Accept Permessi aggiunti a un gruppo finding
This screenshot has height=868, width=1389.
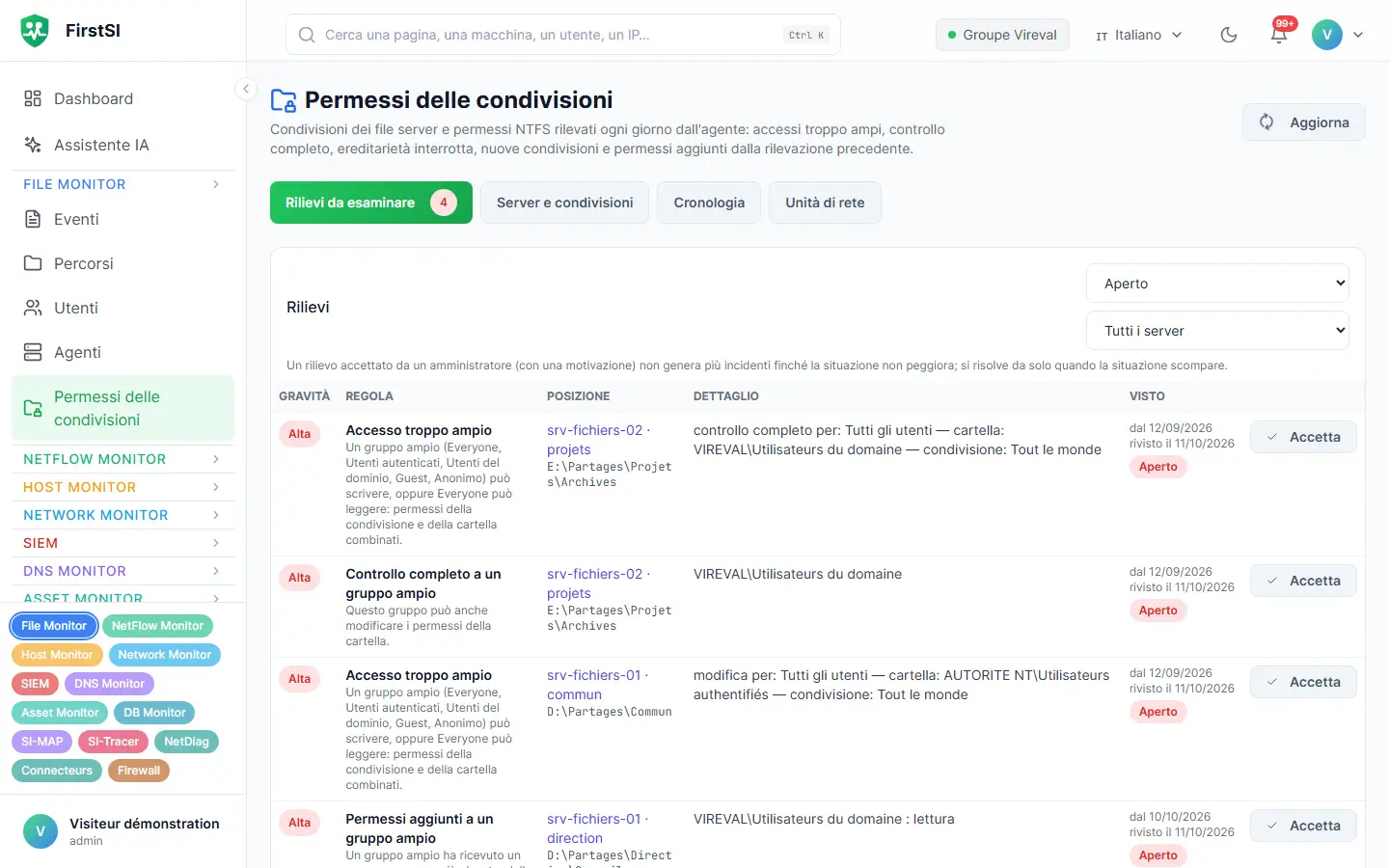[x=1303, y=826]
